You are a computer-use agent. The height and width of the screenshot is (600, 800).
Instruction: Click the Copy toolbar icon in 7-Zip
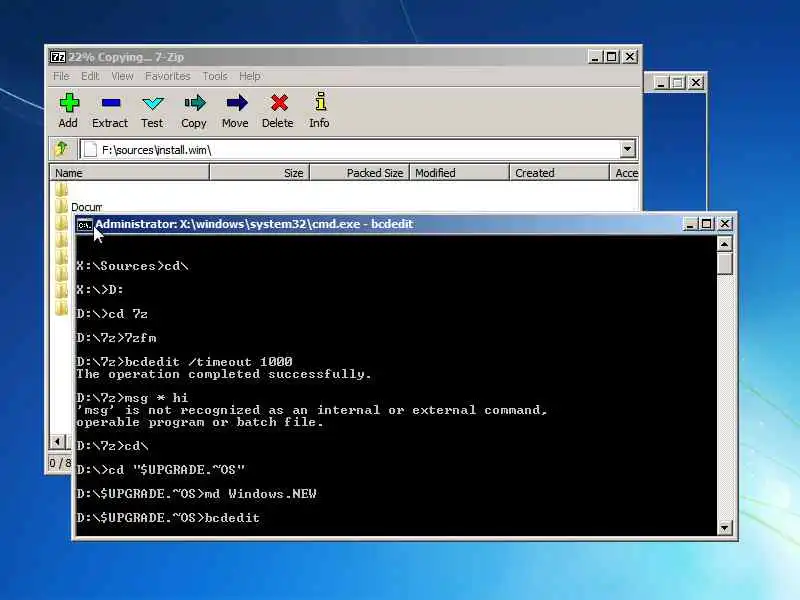(x=194, y=110)
